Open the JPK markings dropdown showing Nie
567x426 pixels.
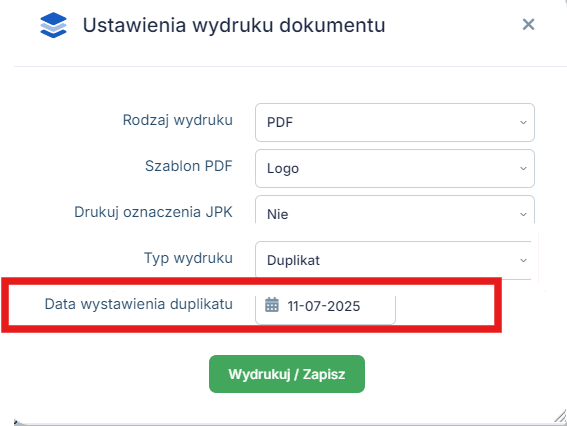point(395,210)
